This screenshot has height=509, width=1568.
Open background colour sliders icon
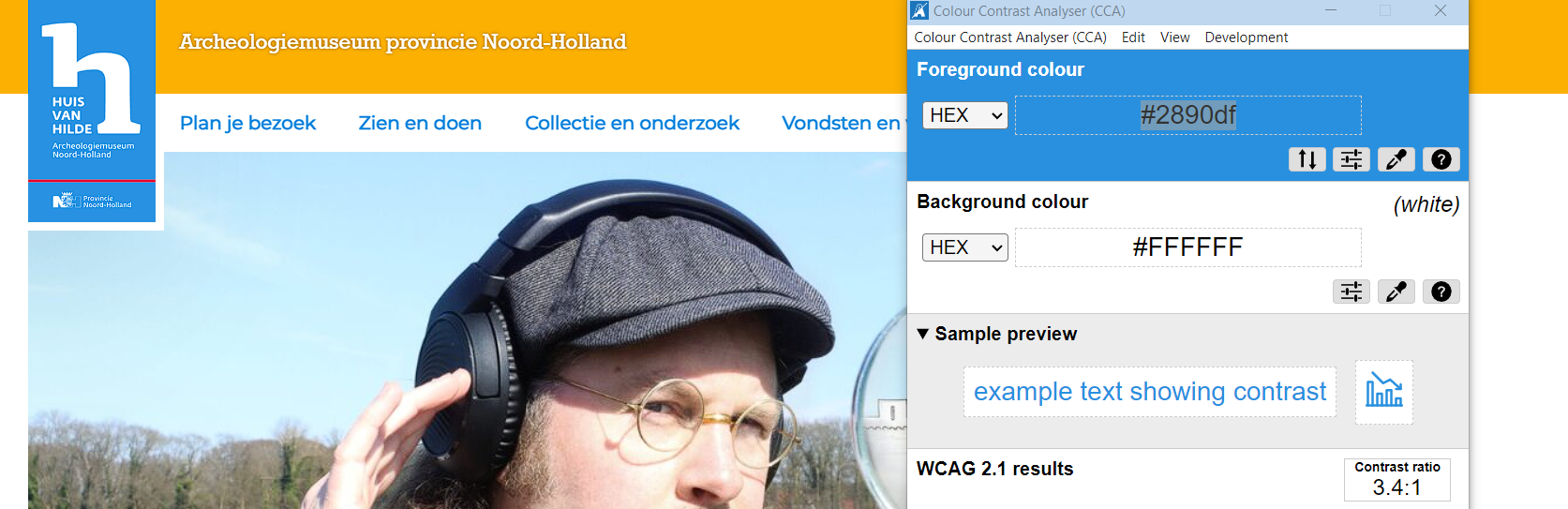[x=1351, y=292]
